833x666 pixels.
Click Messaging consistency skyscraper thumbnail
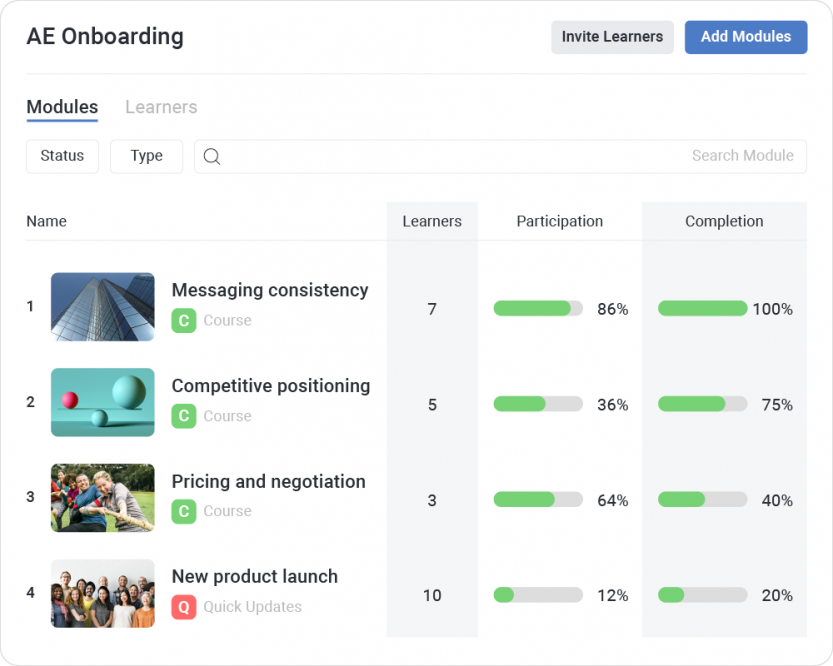coord(103,307)
